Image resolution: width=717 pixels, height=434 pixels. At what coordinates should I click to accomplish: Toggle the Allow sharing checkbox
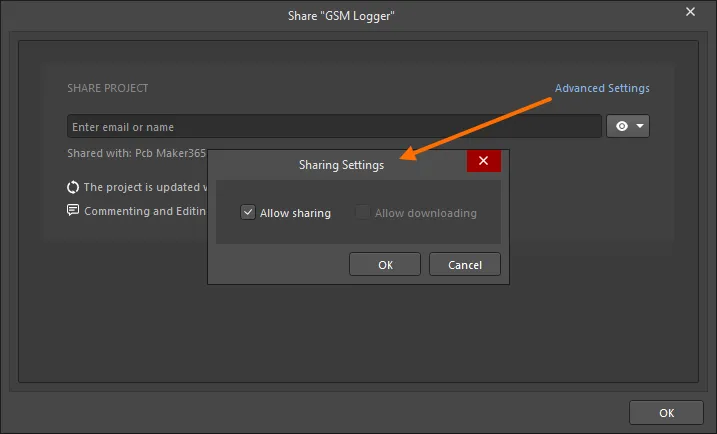[248, 212]
